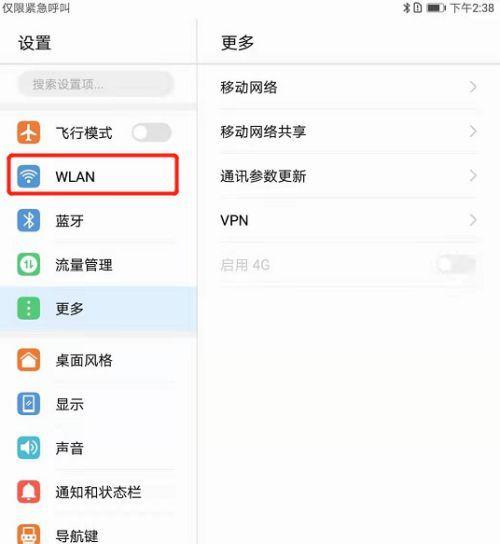Tap the WLAN label text
The image size is (500, 544).
point(75,177)
